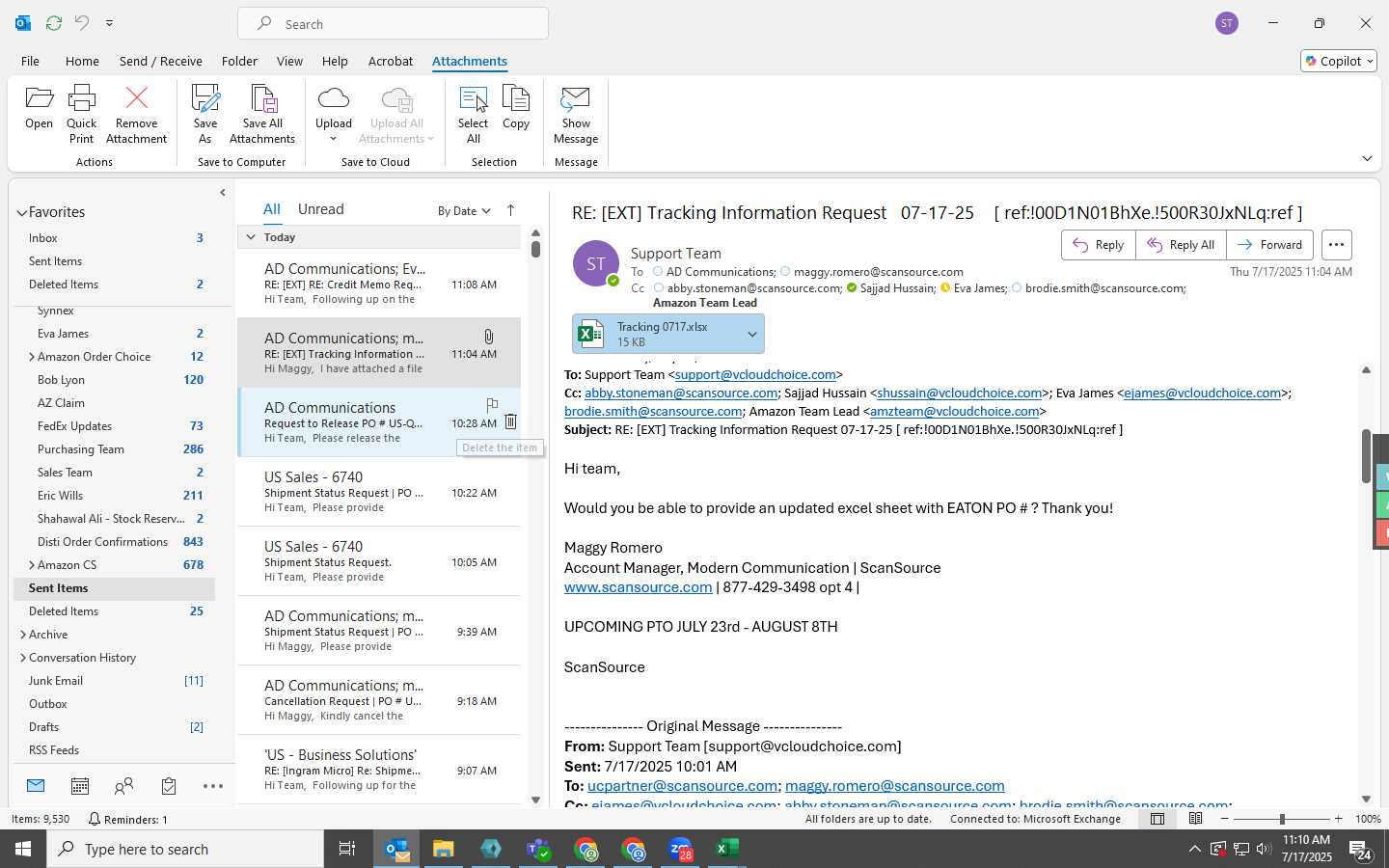Click the Search box

(x=394, y=23)
